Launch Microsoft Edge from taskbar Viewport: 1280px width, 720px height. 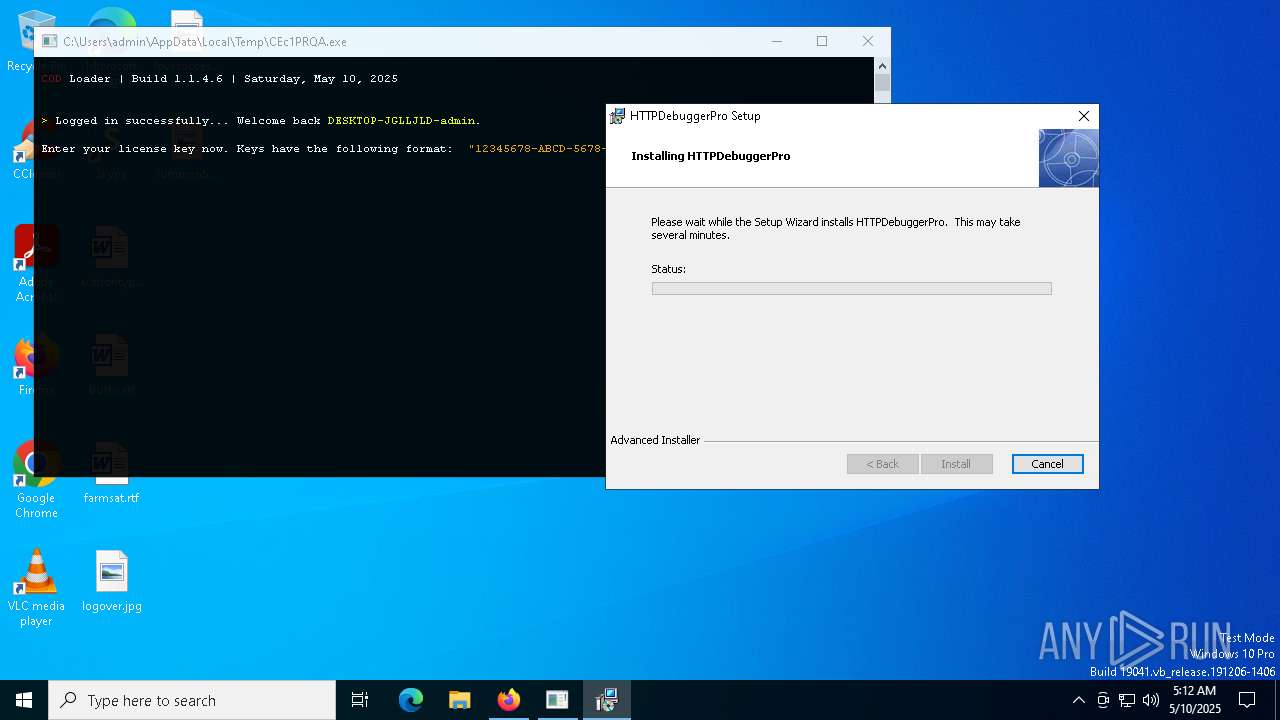point(411,700)
